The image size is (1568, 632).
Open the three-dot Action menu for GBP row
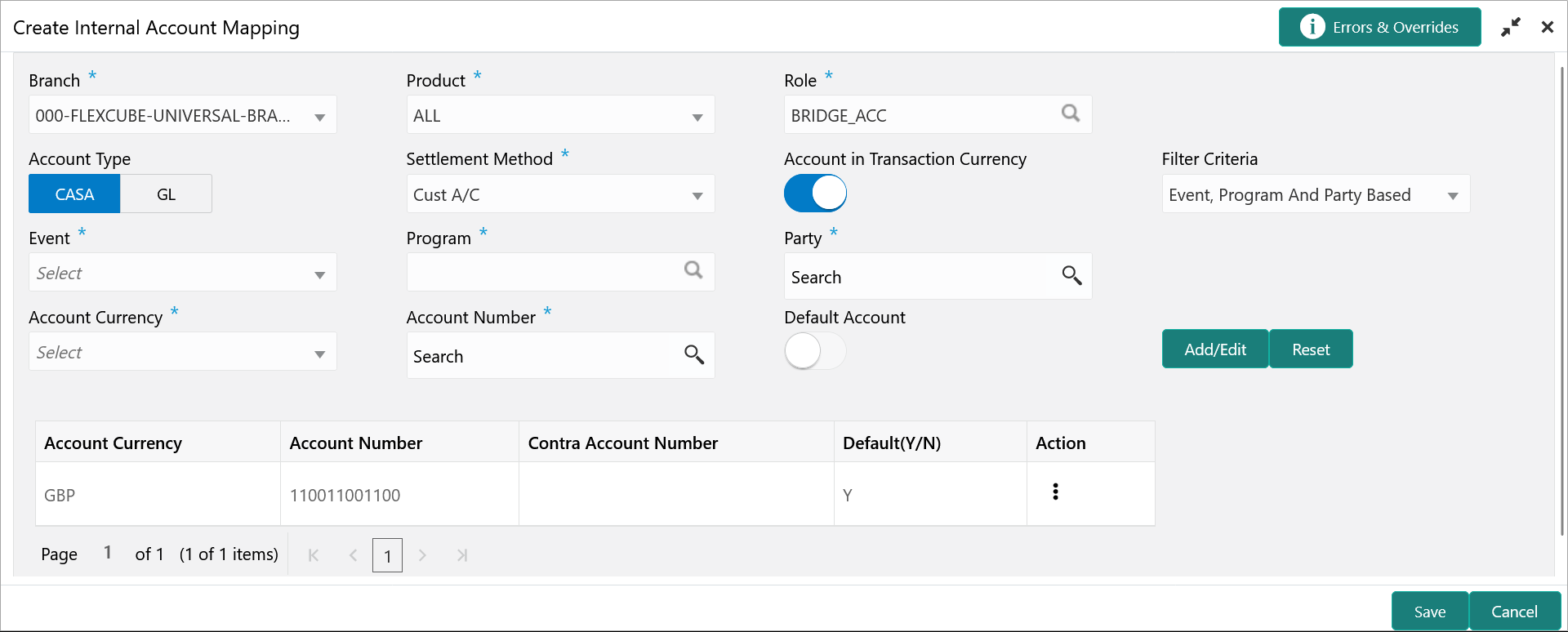[x=1055, y=492]
